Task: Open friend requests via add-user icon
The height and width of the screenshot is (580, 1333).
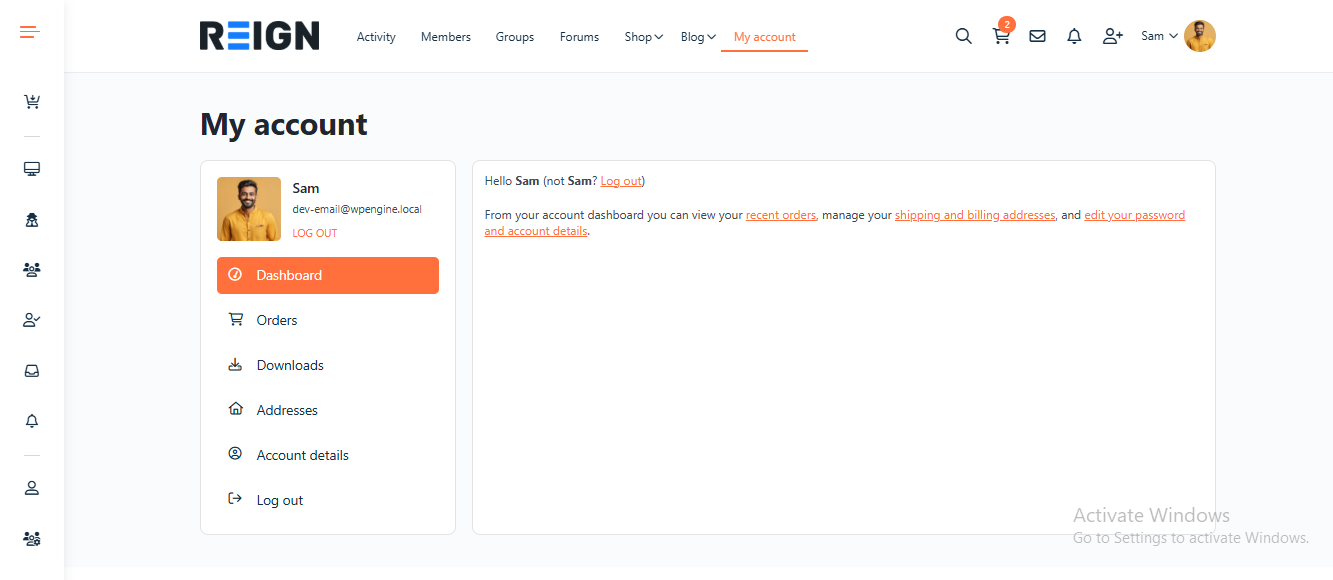Action: click(x=1111, y=35)
